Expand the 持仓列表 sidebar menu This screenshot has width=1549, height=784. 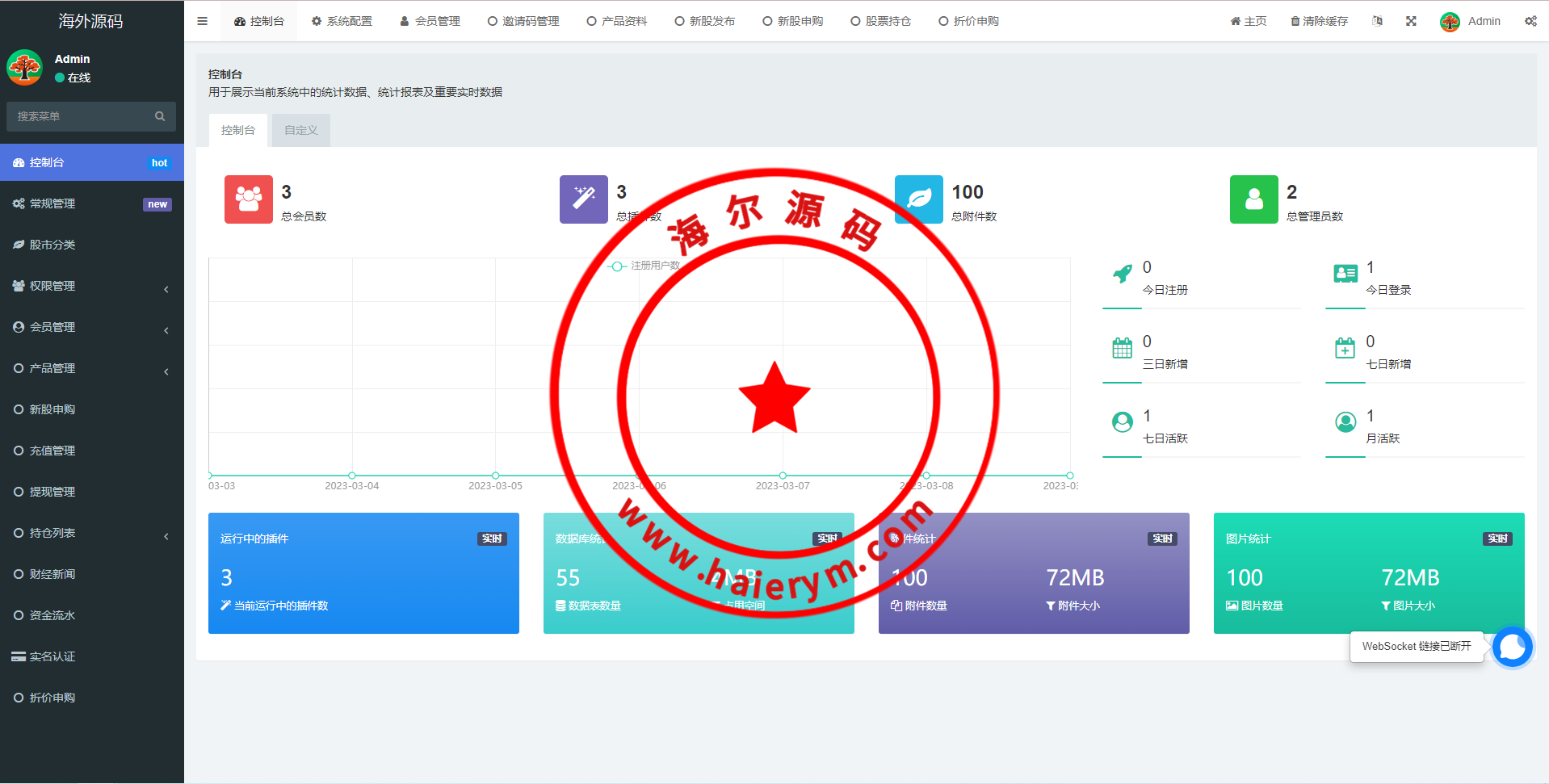click(91, 533)
